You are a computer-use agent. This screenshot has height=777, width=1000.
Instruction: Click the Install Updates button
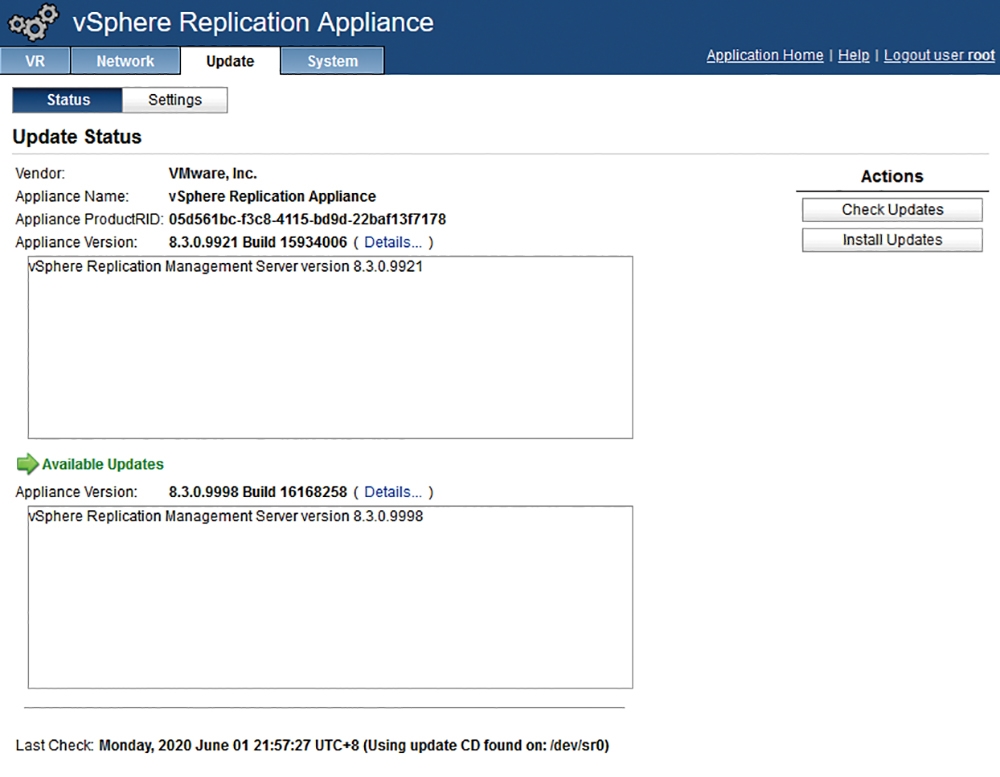pos(892,240)
